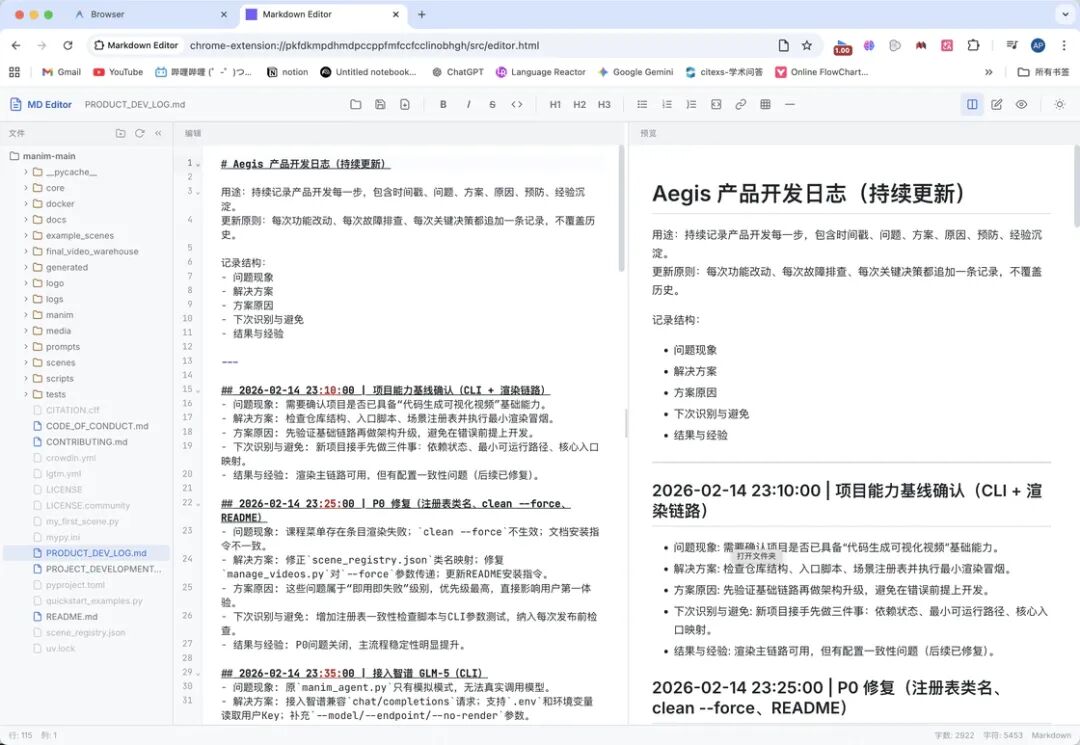Export the document with the download icon
This screenshot has width=1080, height=745.
coord(404,104)
